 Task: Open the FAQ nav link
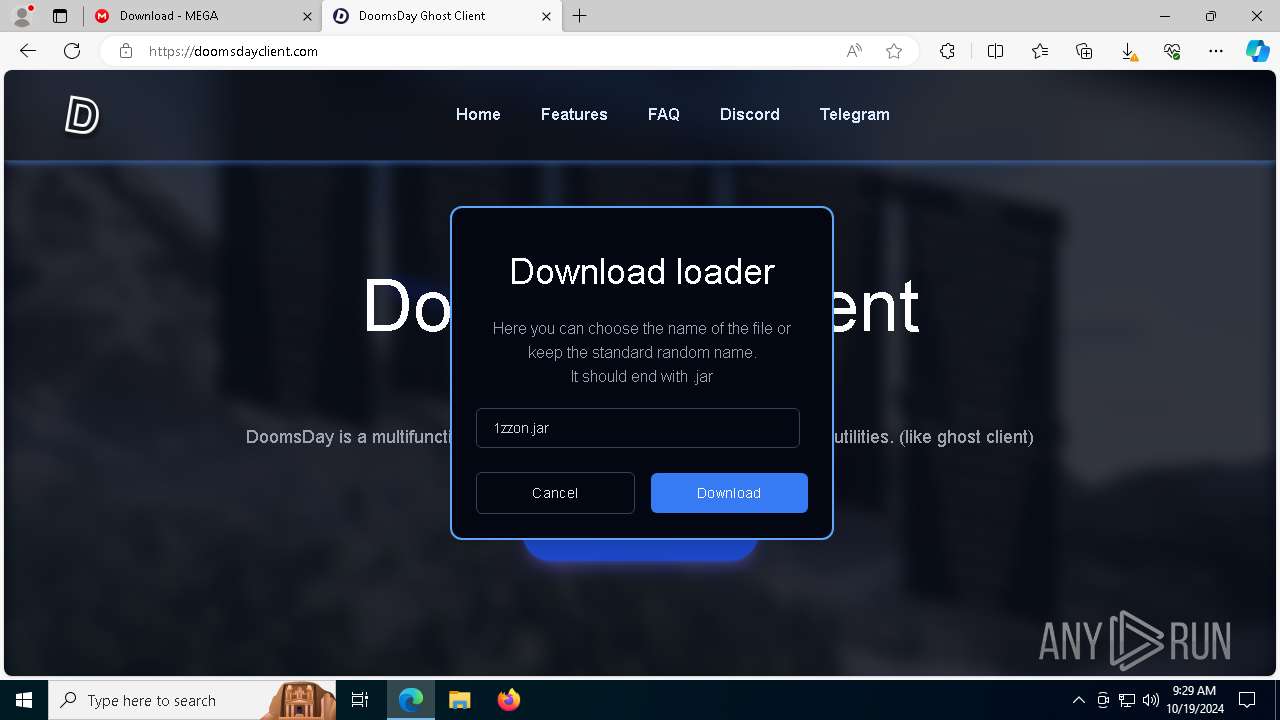[664, 115]
